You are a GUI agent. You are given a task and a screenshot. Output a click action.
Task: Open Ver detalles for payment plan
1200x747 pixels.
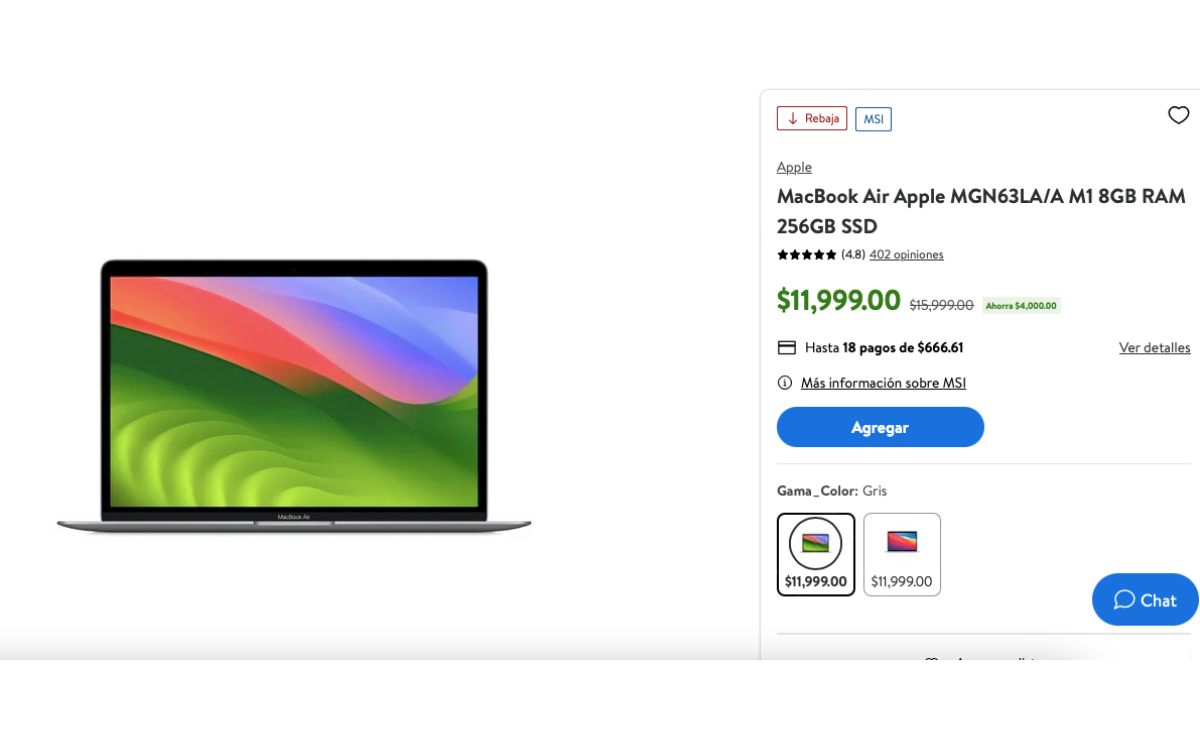pyautogui.click(x=1154, y=348)
